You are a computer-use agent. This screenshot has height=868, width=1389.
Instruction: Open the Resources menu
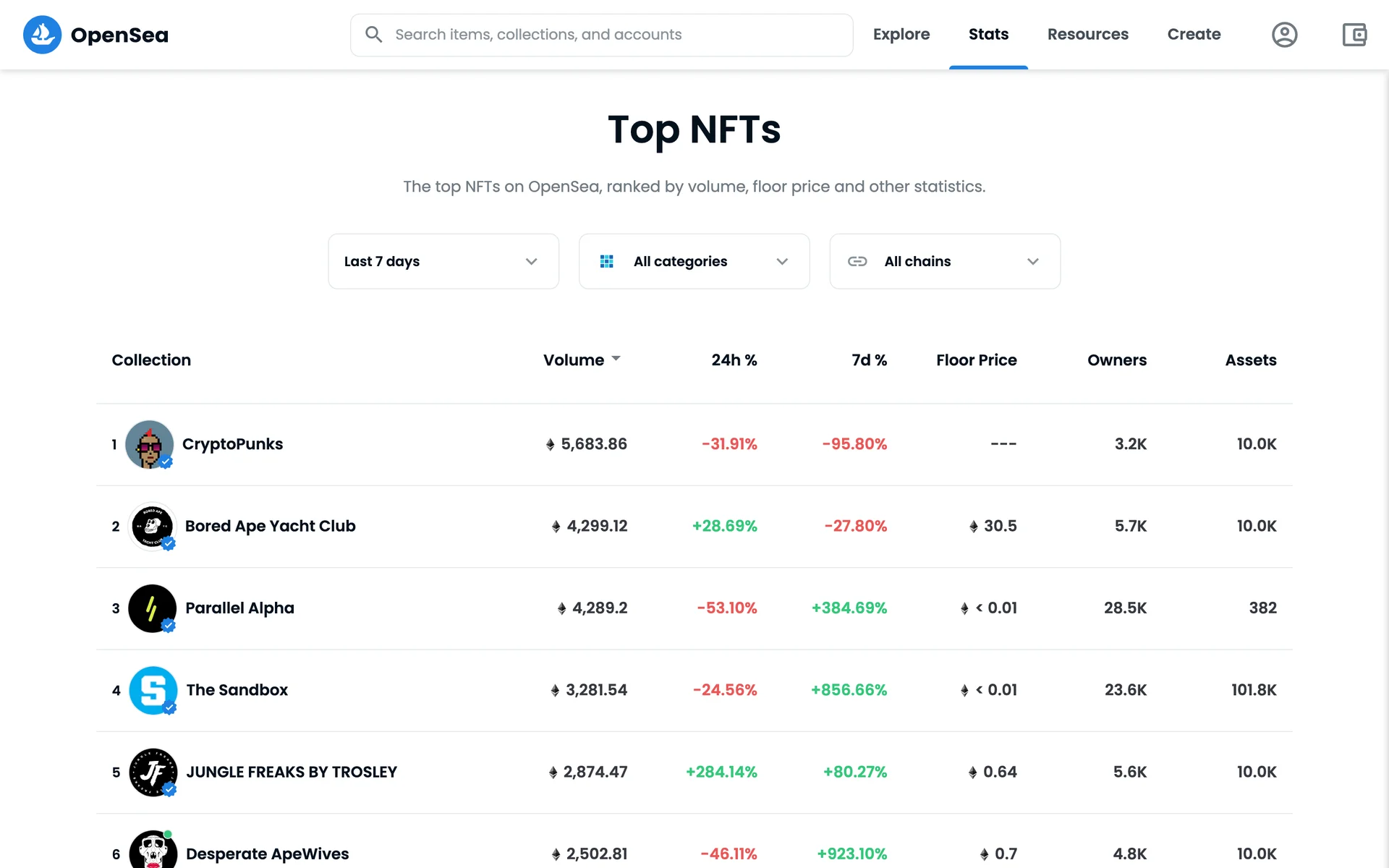pyautogui.click(x=1087, y=35)
